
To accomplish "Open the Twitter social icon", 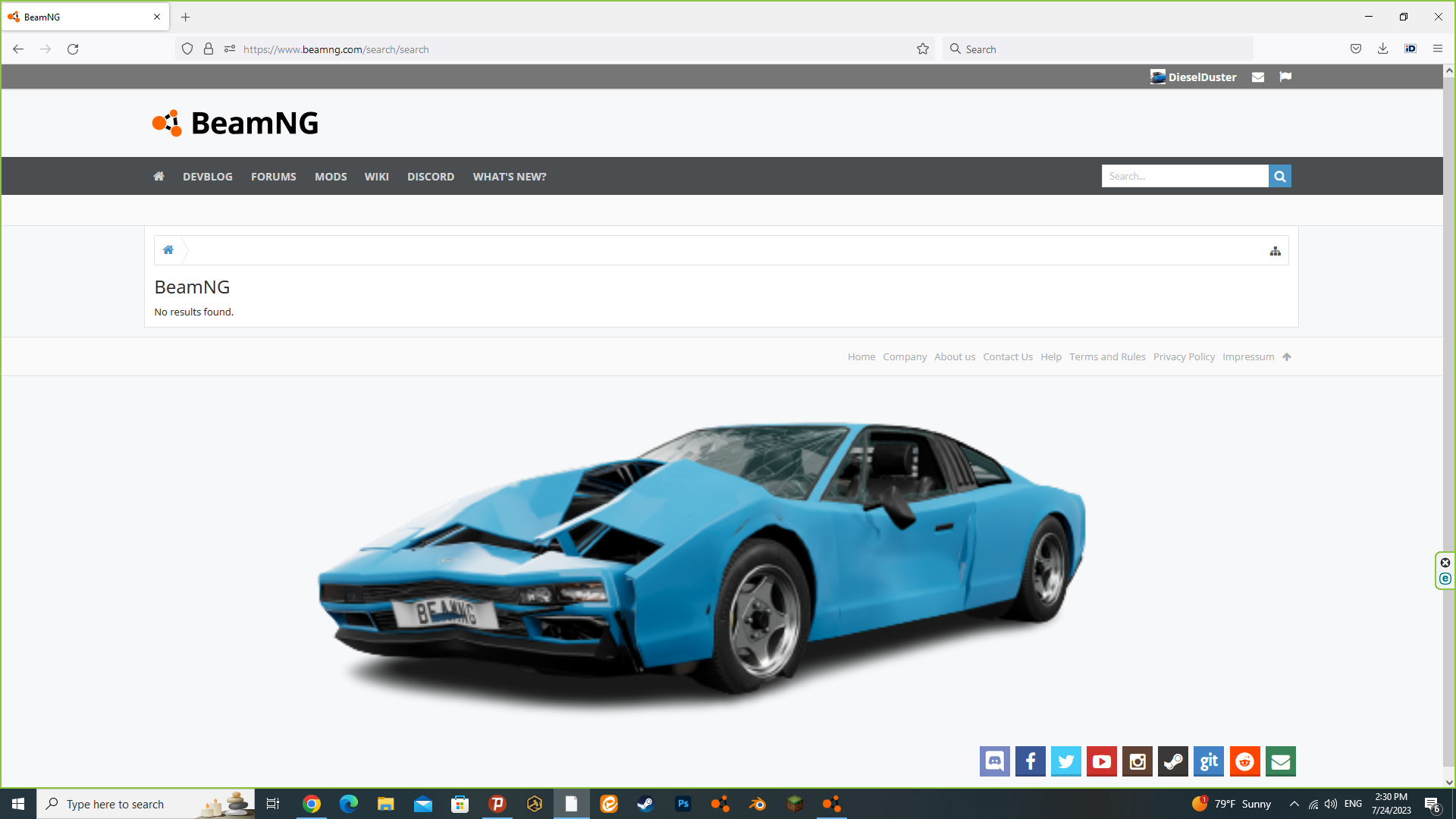I will pos(1065,761).
